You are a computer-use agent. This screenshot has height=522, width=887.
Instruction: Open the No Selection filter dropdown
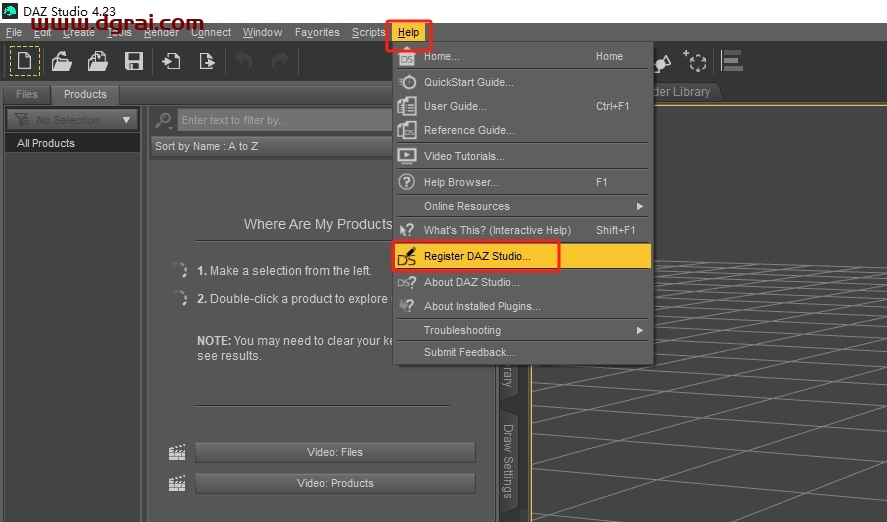tap(72, 120)
